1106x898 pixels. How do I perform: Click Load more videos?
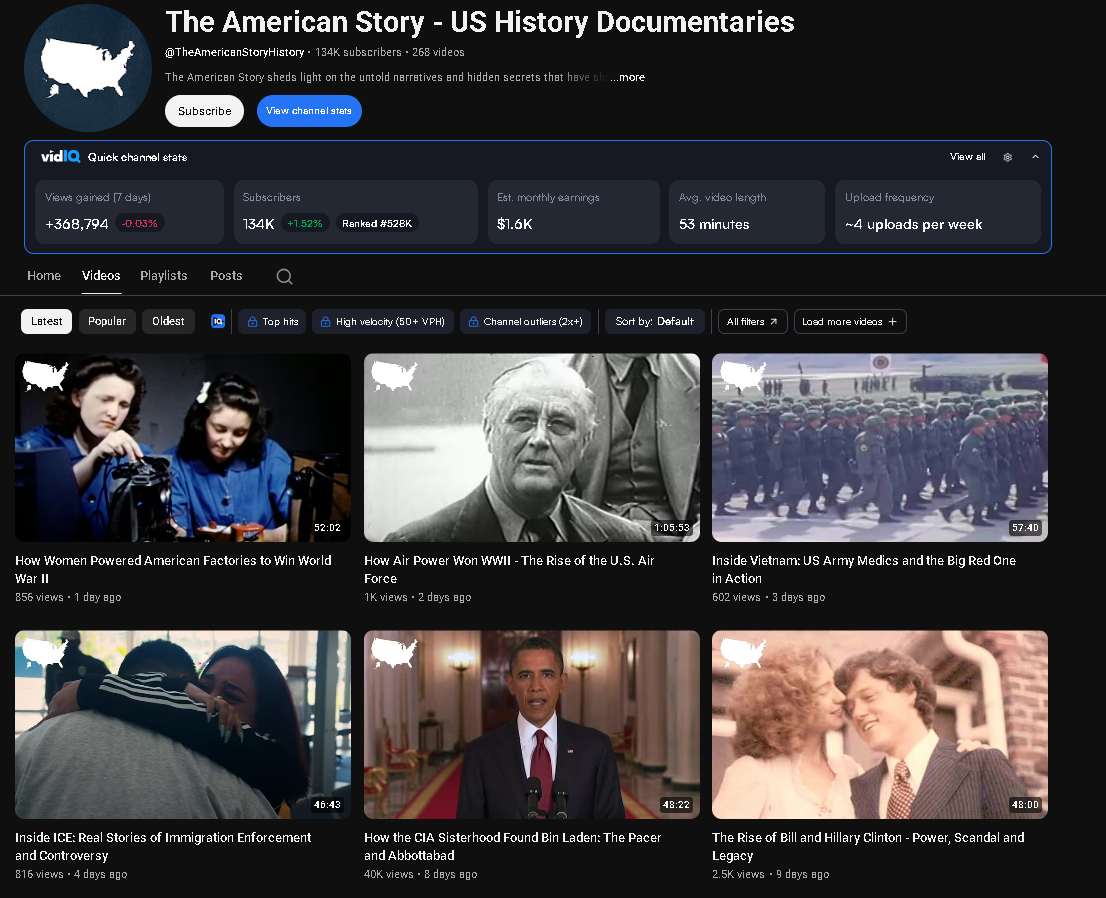coord(850,322)
